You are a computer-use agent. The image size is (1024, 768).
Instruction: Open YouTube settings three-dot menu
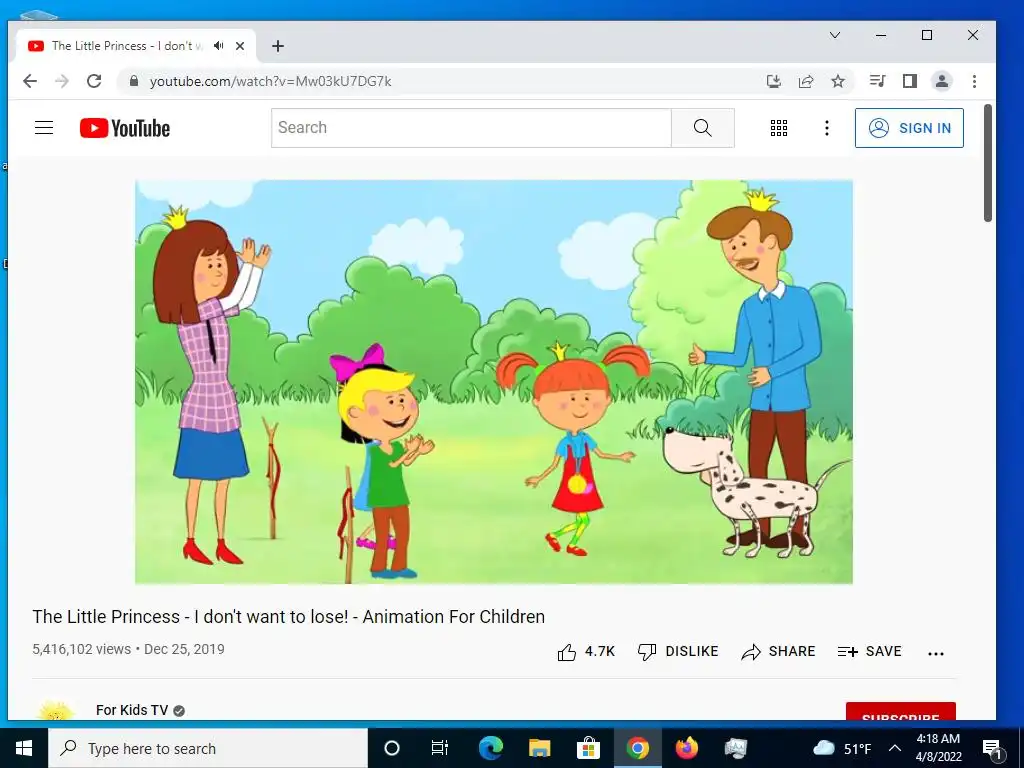click(x=827, y=128)
